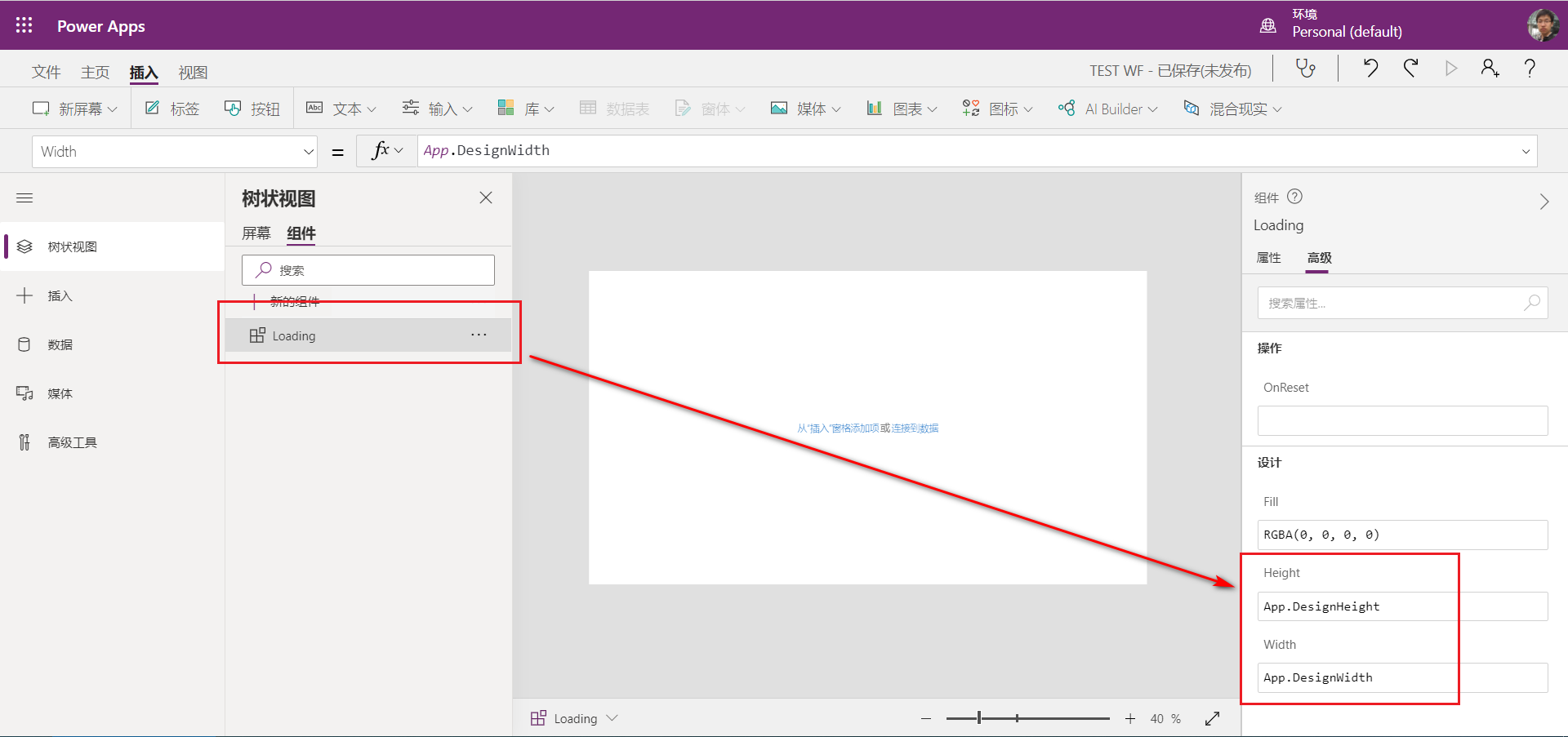This screenshot has height=737, width=1568.
Task: Open the environment selector icon
Action: pyautogui.click(x=1267, y=25)
